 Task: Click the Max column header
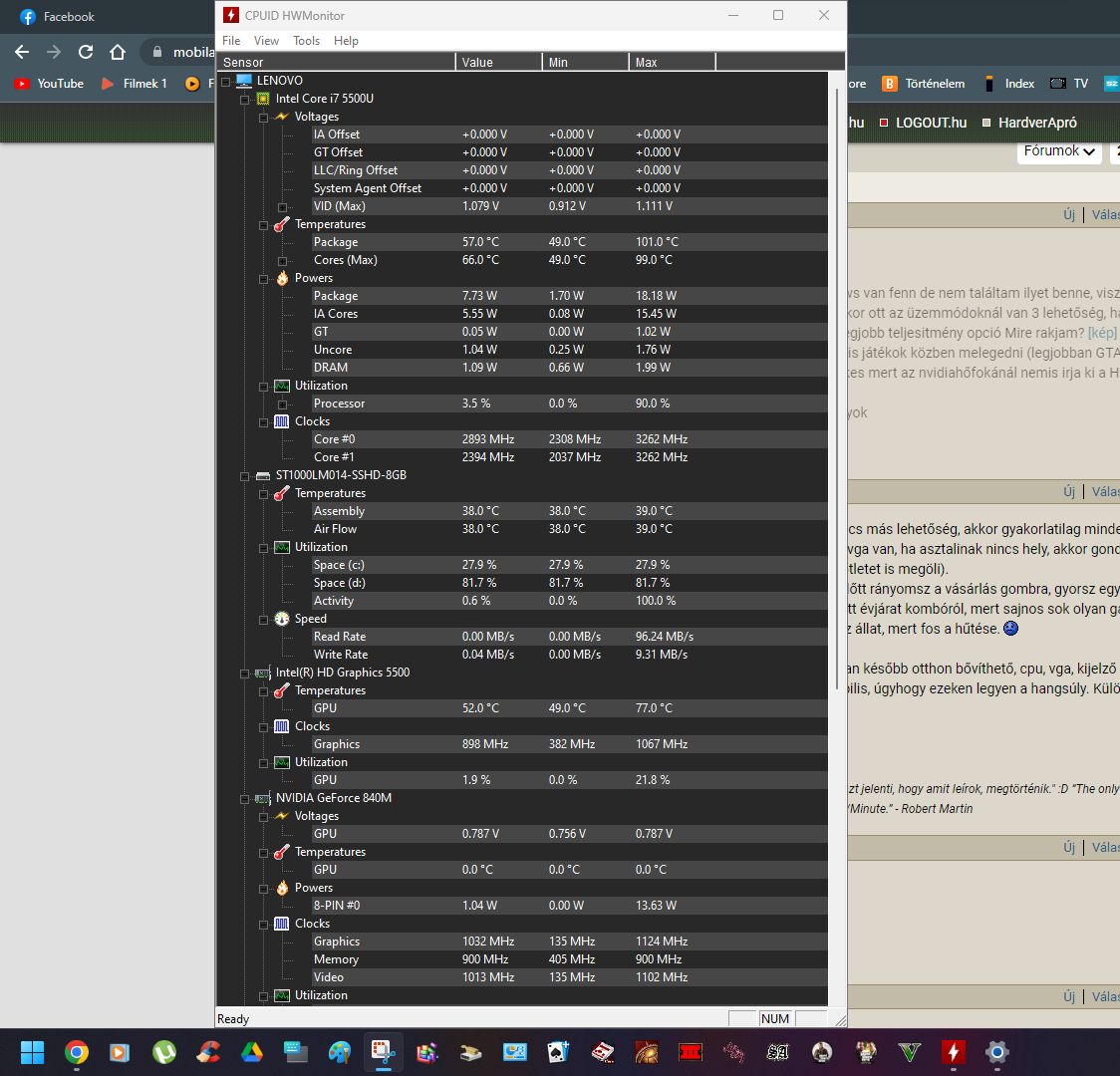click(673, 62)
